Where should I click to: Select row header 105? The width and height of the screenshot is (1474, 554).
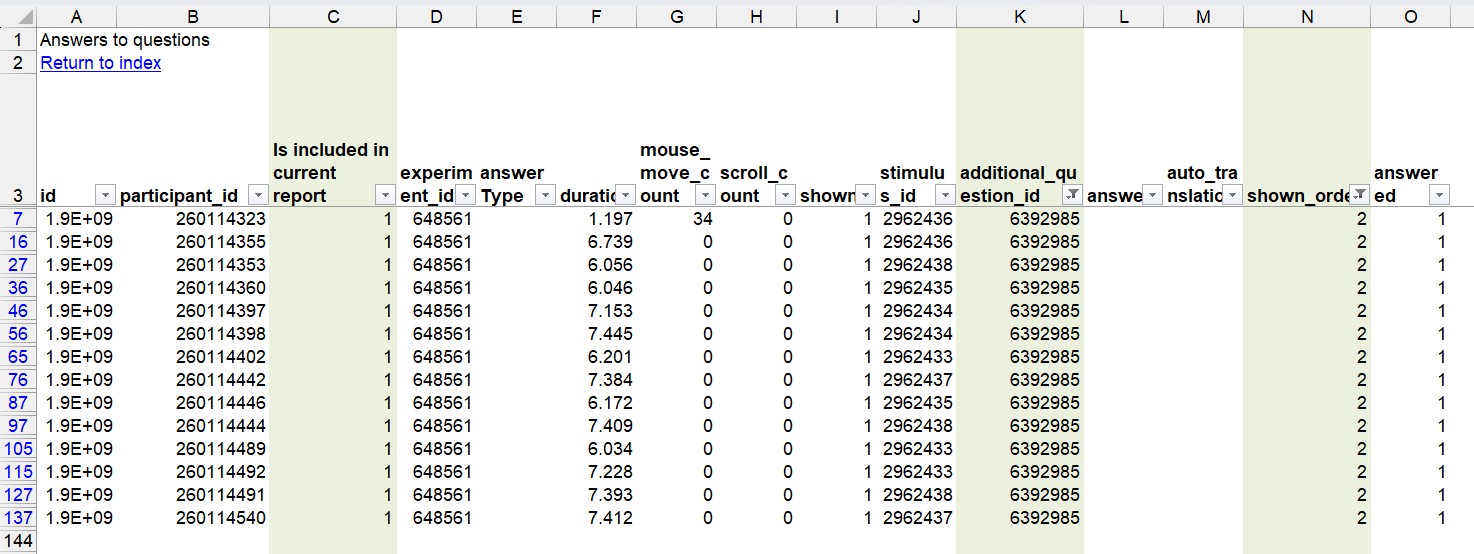[x=18, y=449]
